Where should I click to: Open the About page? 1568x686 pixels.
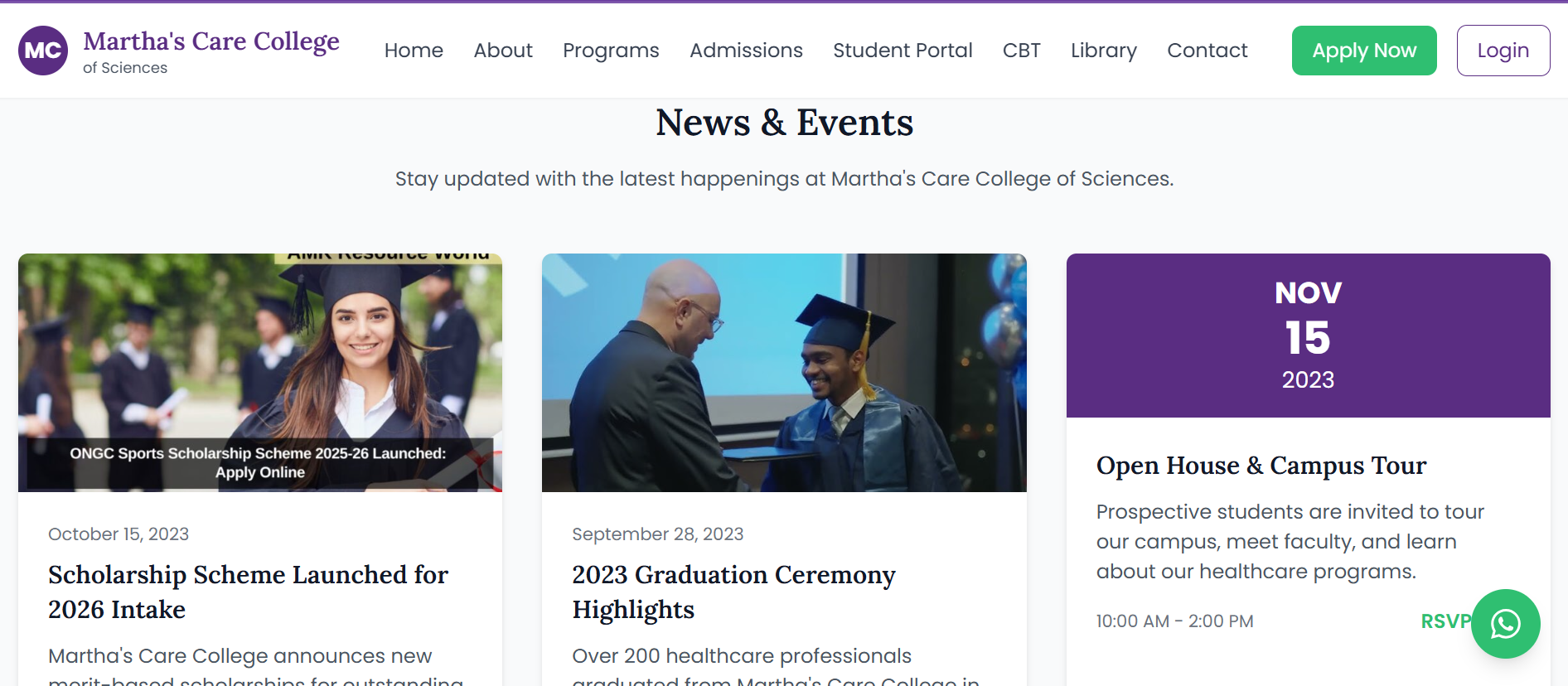tap(503, 51)
